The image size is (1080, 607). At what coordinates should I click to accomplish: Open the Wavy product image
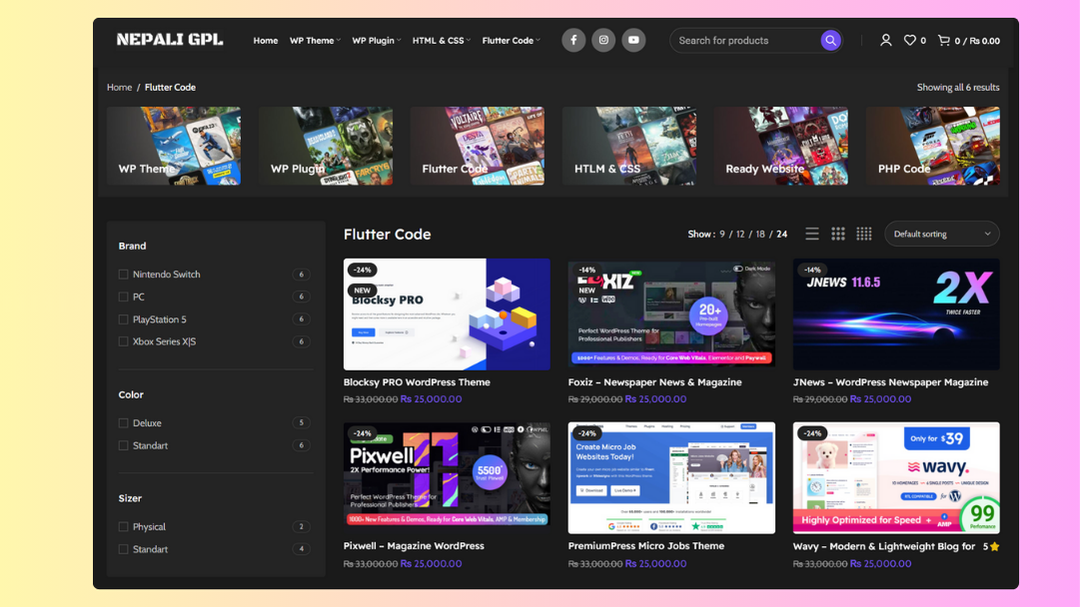click(896, 477)
